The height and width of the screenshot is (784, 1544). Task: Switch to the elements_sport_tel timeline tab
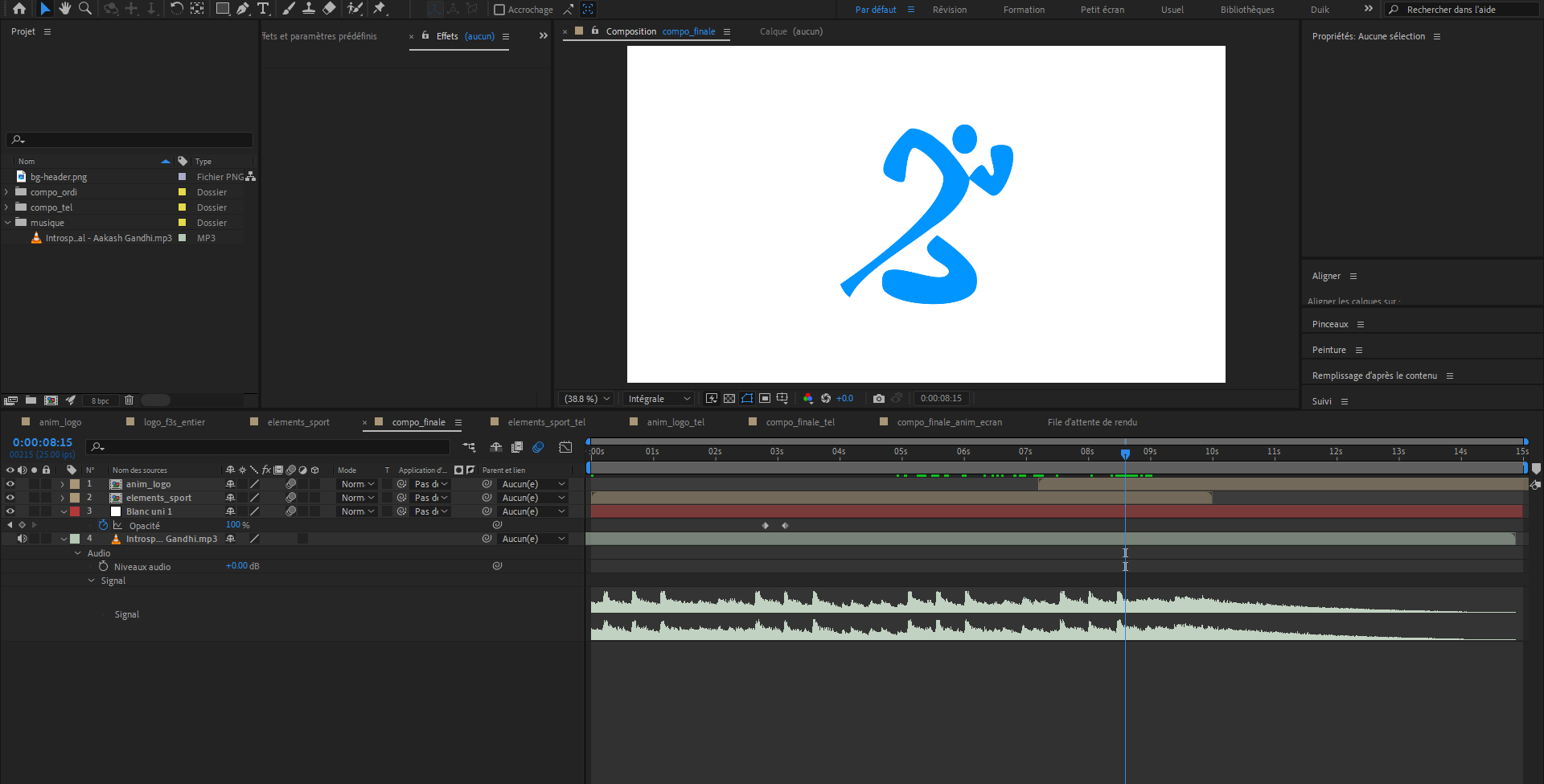click(x=546, y=422)
